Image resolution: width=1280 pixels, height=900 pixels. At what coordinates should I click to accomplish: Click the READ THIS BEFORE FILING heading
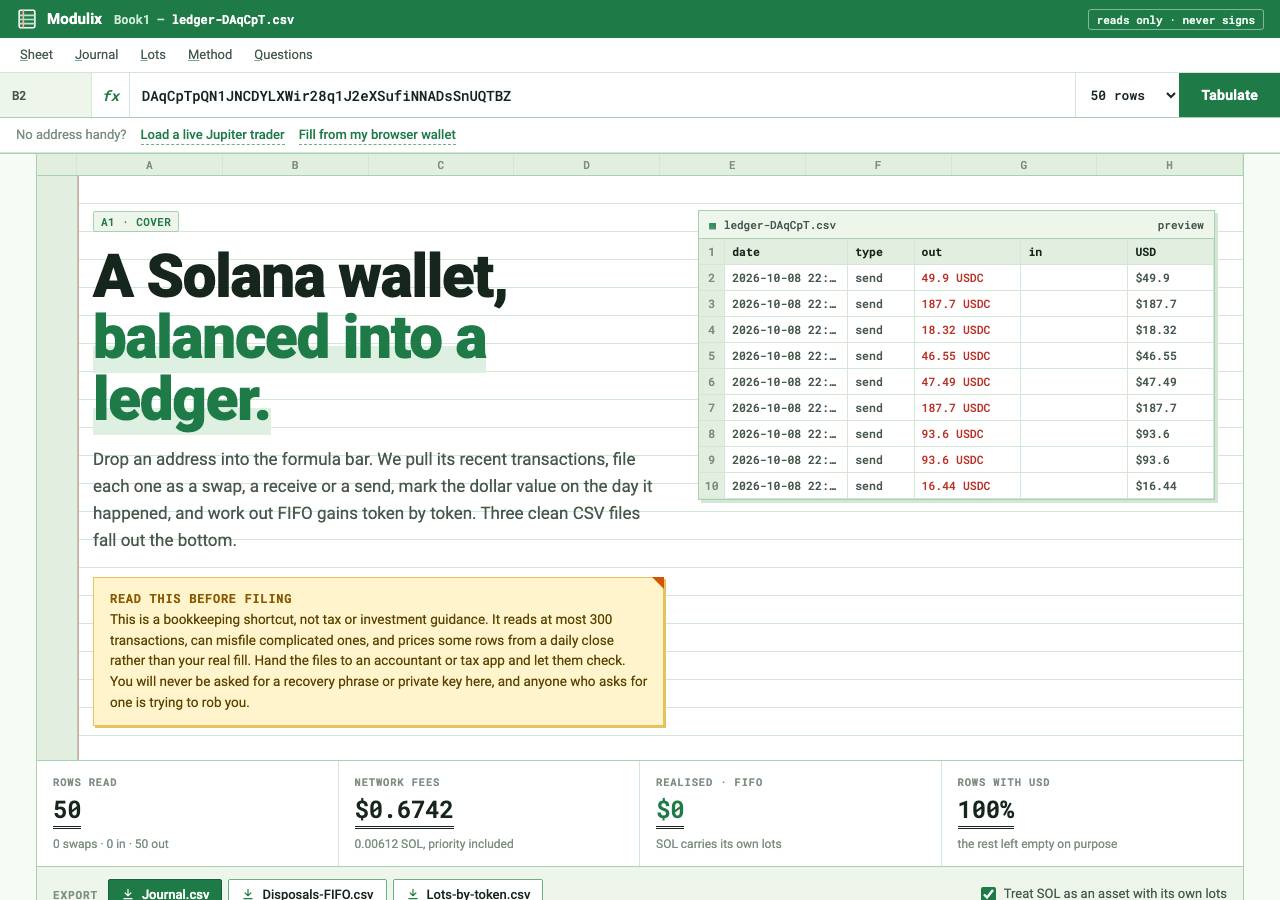[x=201, y=599]
